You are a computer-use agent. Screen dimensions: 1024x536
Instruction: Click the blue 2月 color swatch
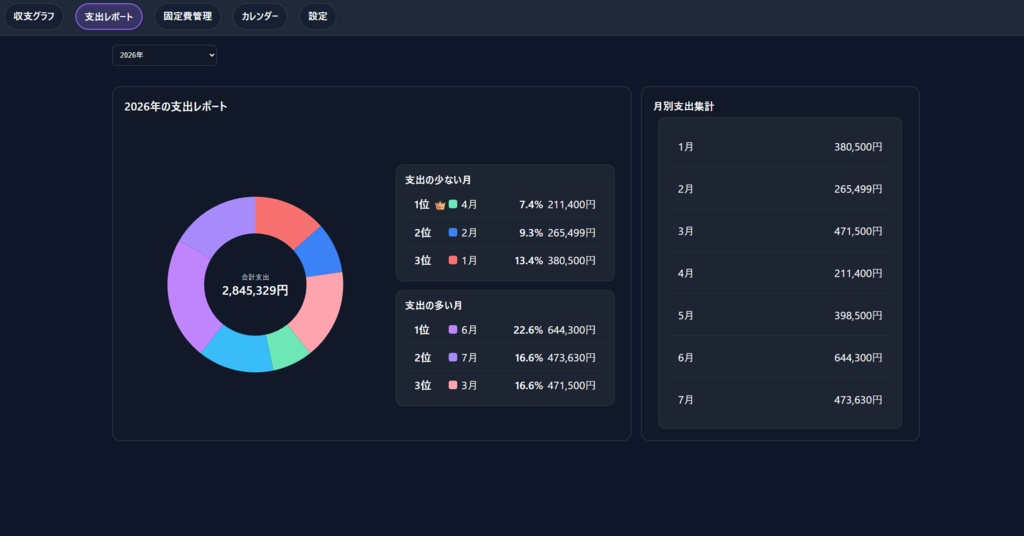453,232
